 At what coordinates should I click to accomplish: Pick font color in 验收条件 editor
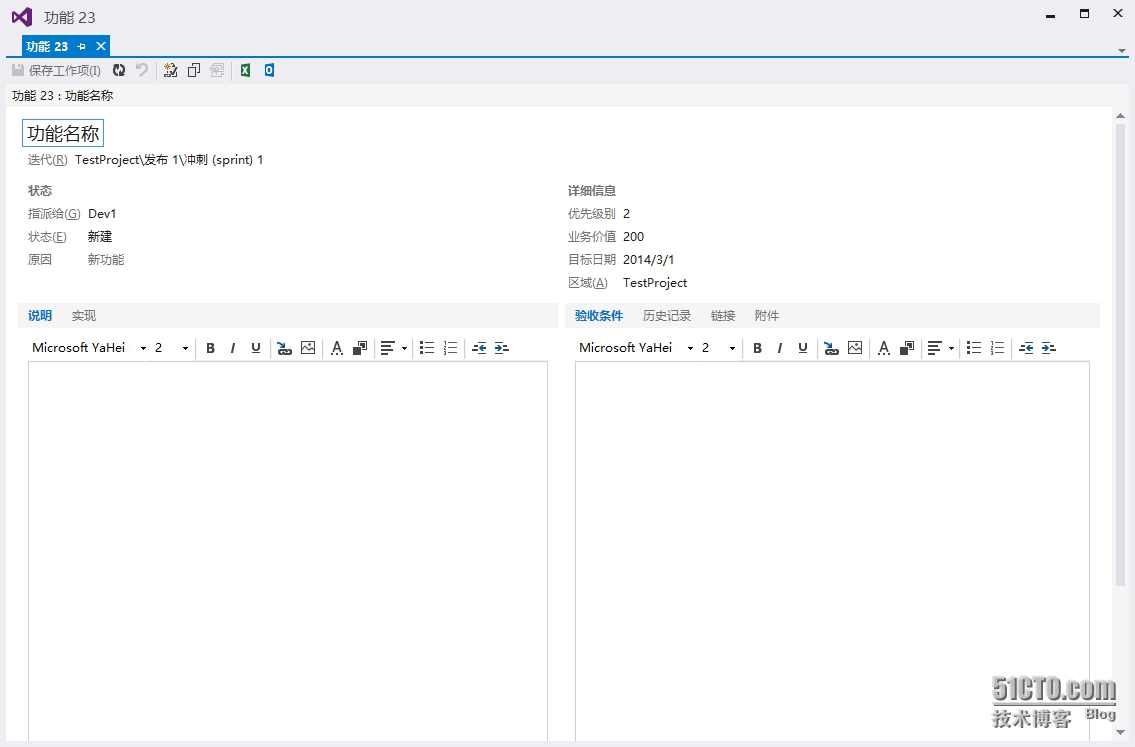[x=884, y=348]
